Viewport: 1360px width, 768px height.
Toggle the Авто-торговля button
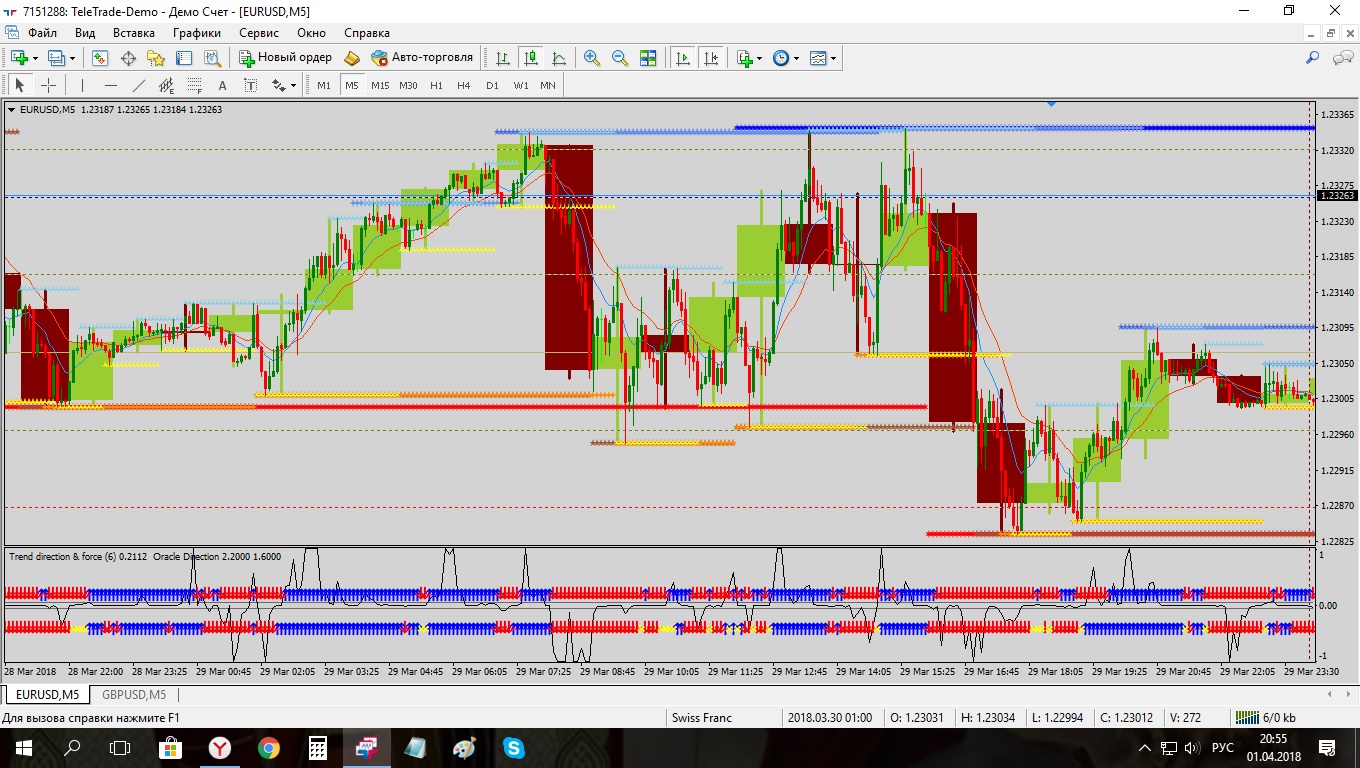422,58
